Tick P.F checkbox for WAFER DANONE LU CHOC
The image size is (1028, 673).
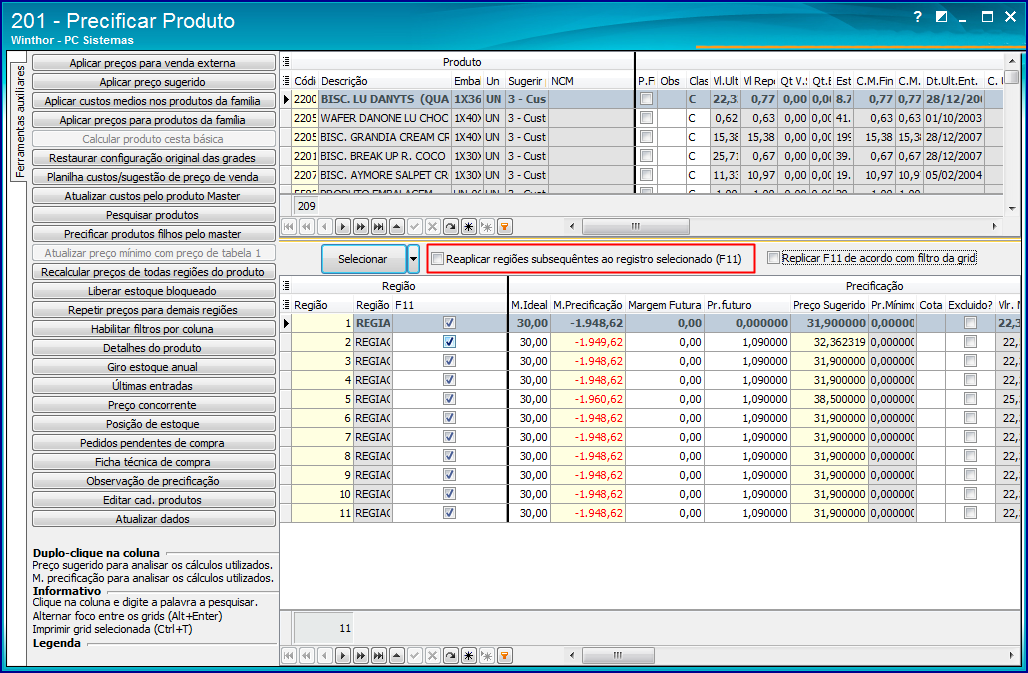pyautogui.click(x=646, y=118)
